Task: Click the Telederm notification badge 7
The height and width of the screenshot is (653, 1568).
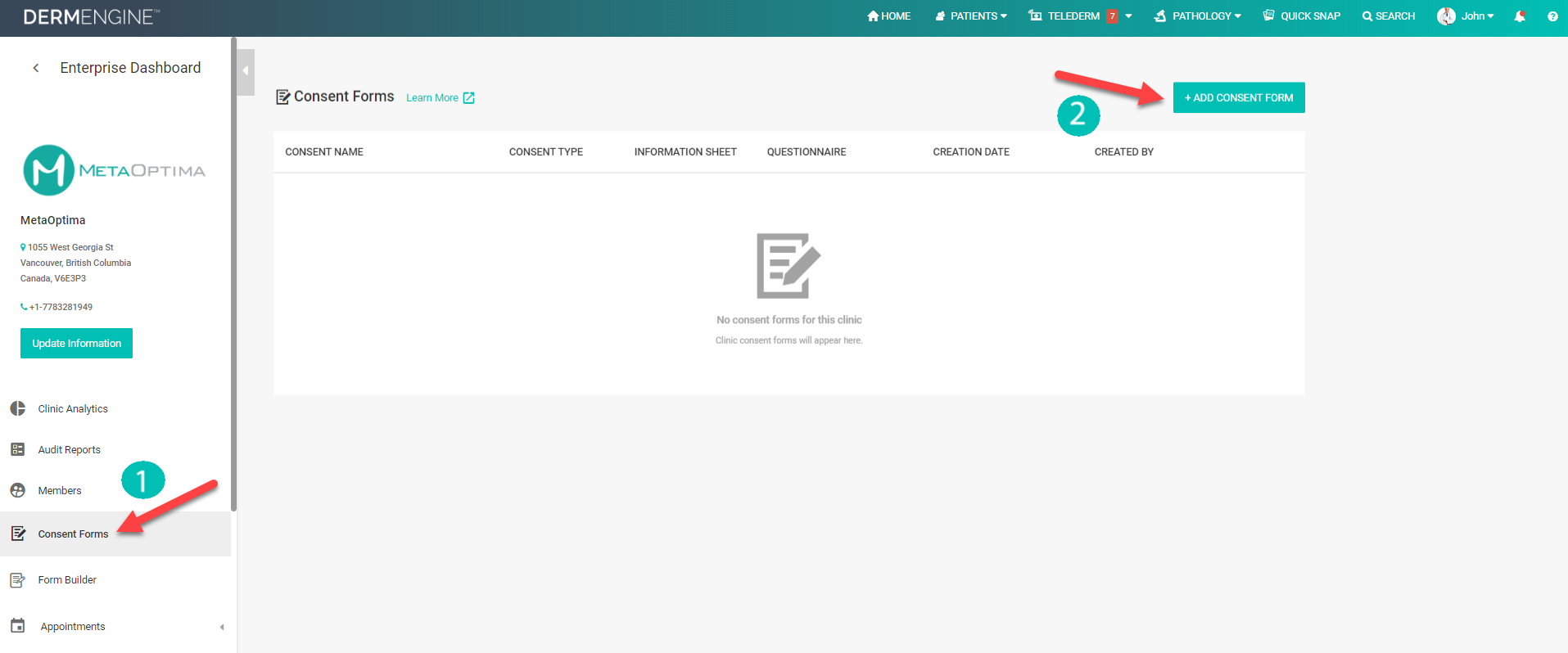Action: (x=1112, y=16)
